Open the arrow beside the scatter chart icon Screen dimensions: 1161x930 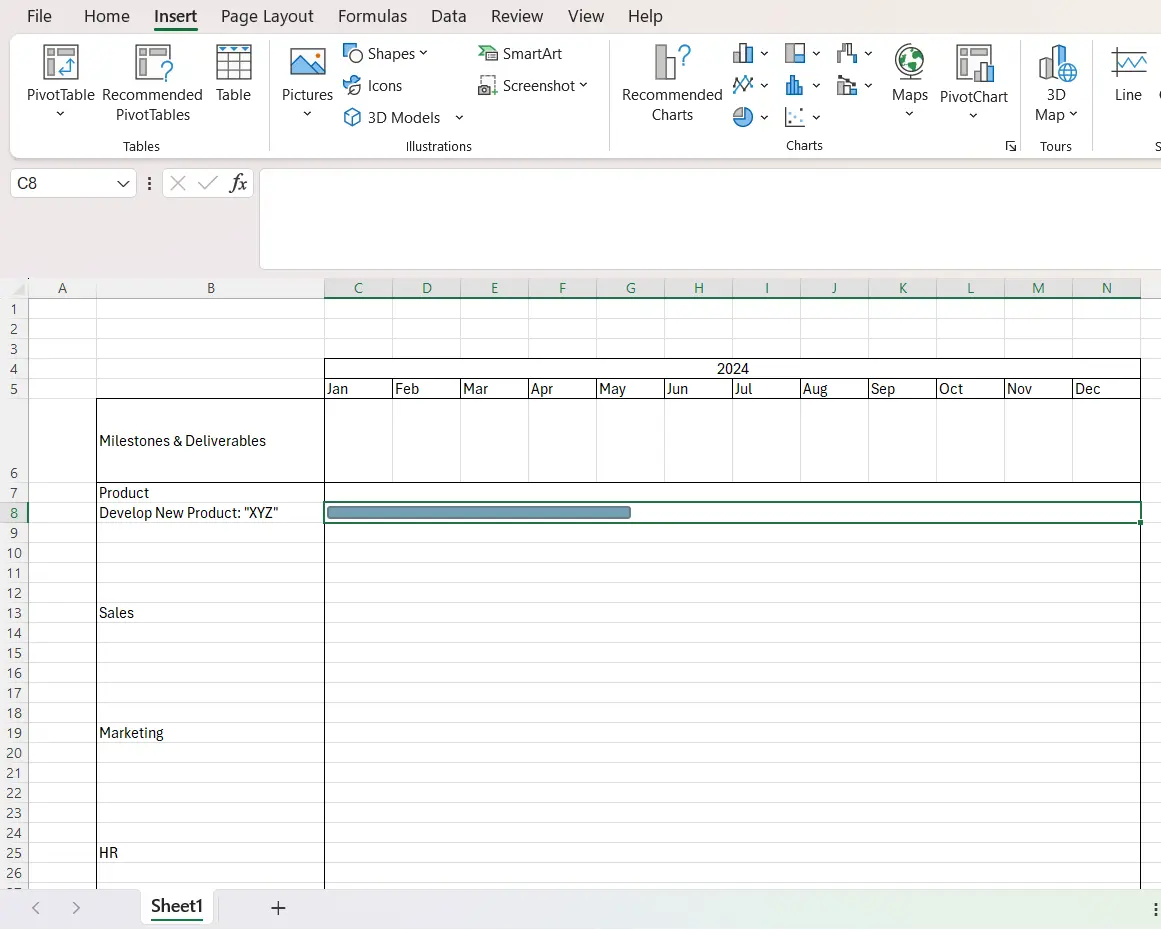point(816,117)
